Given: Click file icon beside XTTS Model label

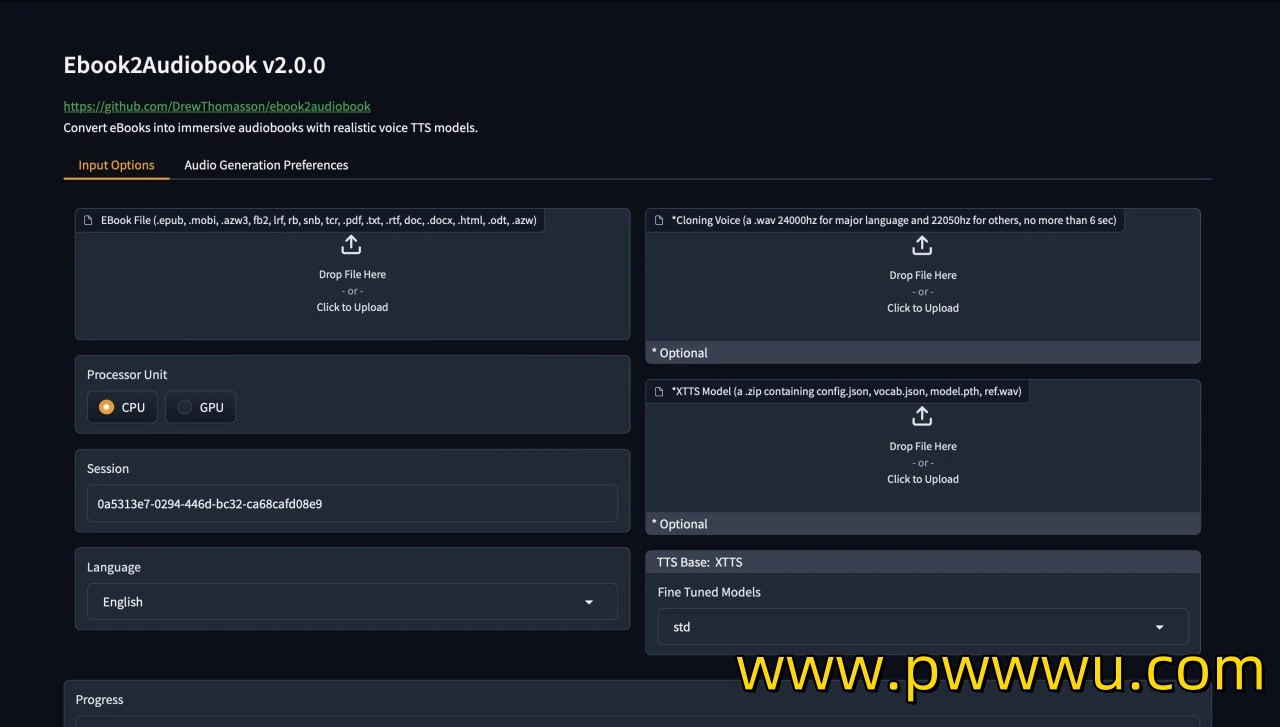Looking at the screenshot, I should (659, 391).
